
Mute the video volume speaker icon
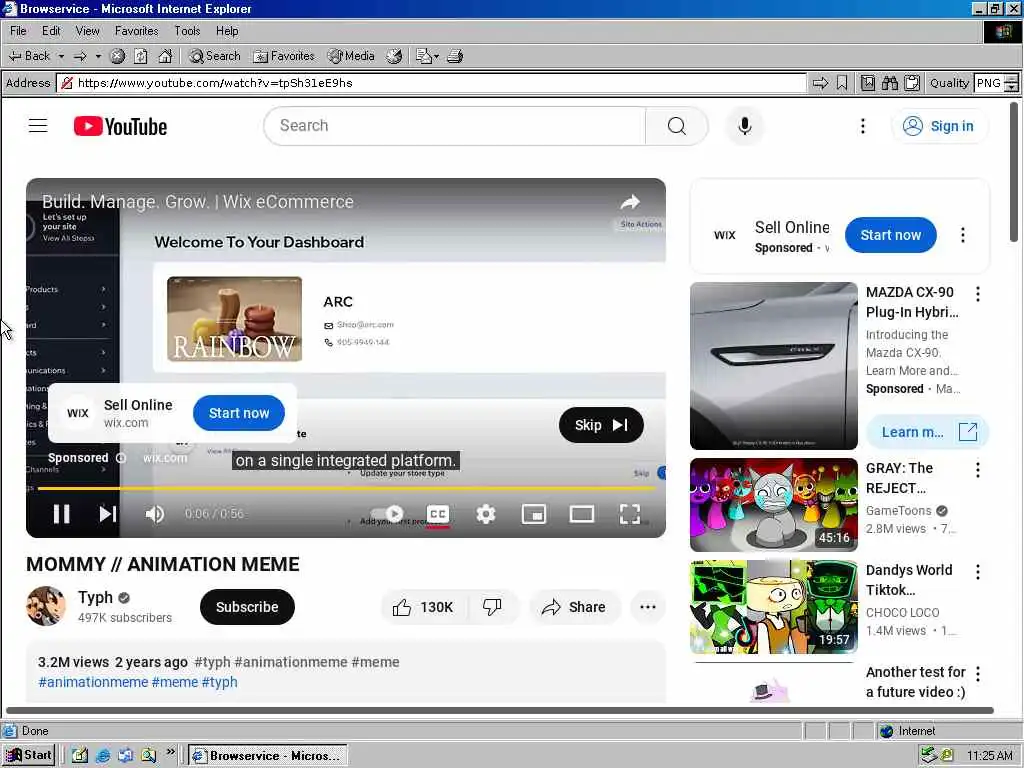click(x=155, y=514)
